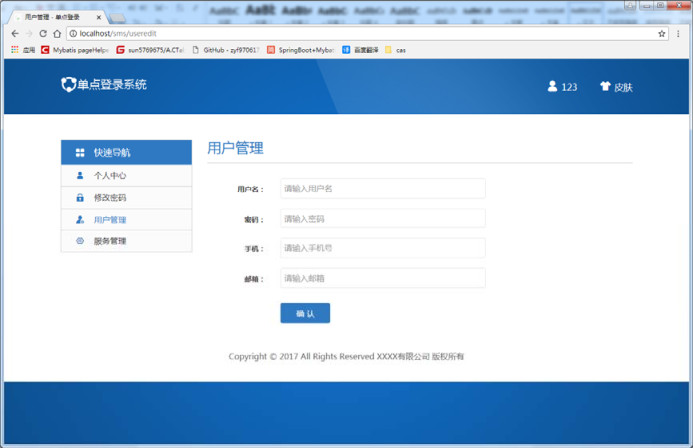Open 用户管理 in the sidebar menu
The width and height of the screenshot is (693, 448).
110,220
